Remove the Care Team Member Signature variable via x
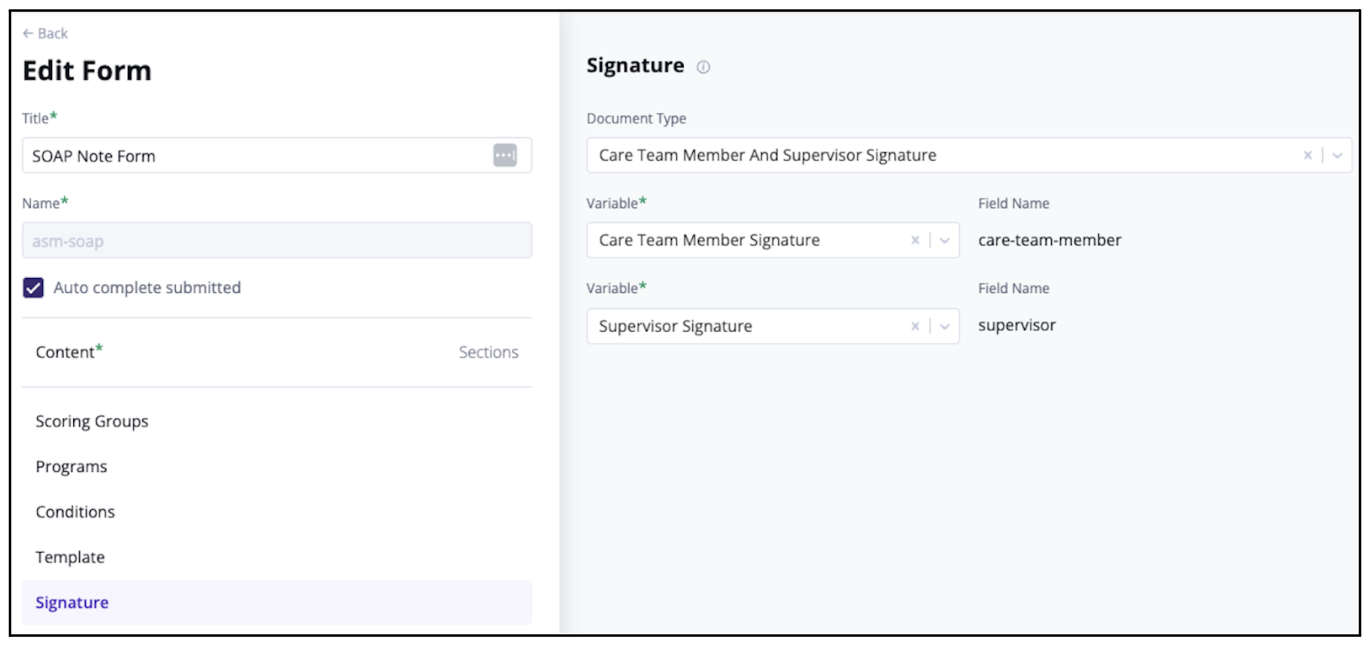Viewport: 1372px width, 646px height. tap(914, 240)
